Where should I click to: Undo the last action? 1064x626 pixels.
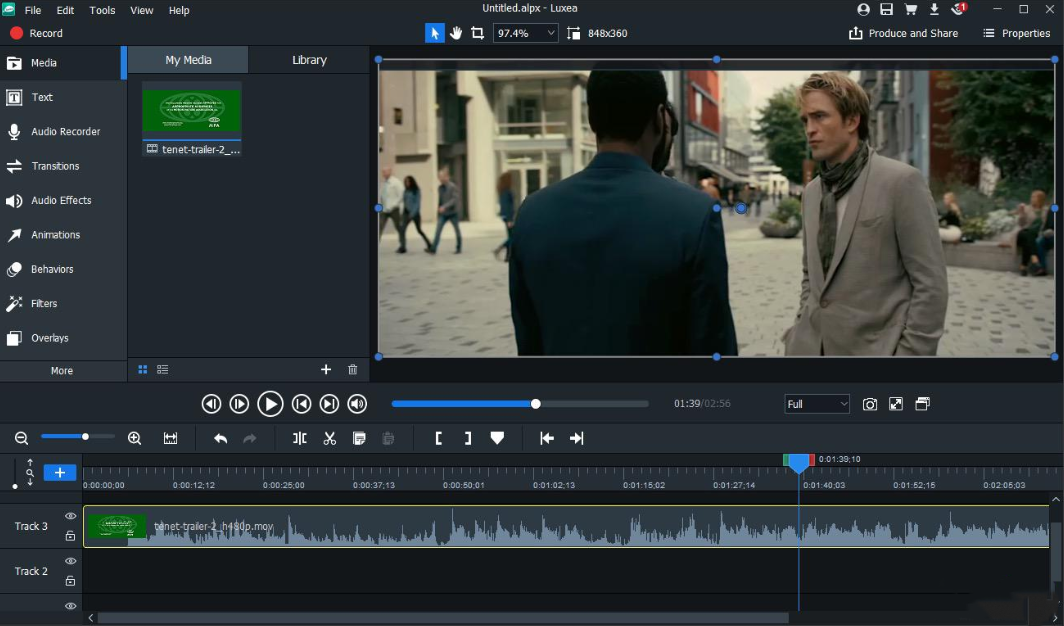[221, 438]
